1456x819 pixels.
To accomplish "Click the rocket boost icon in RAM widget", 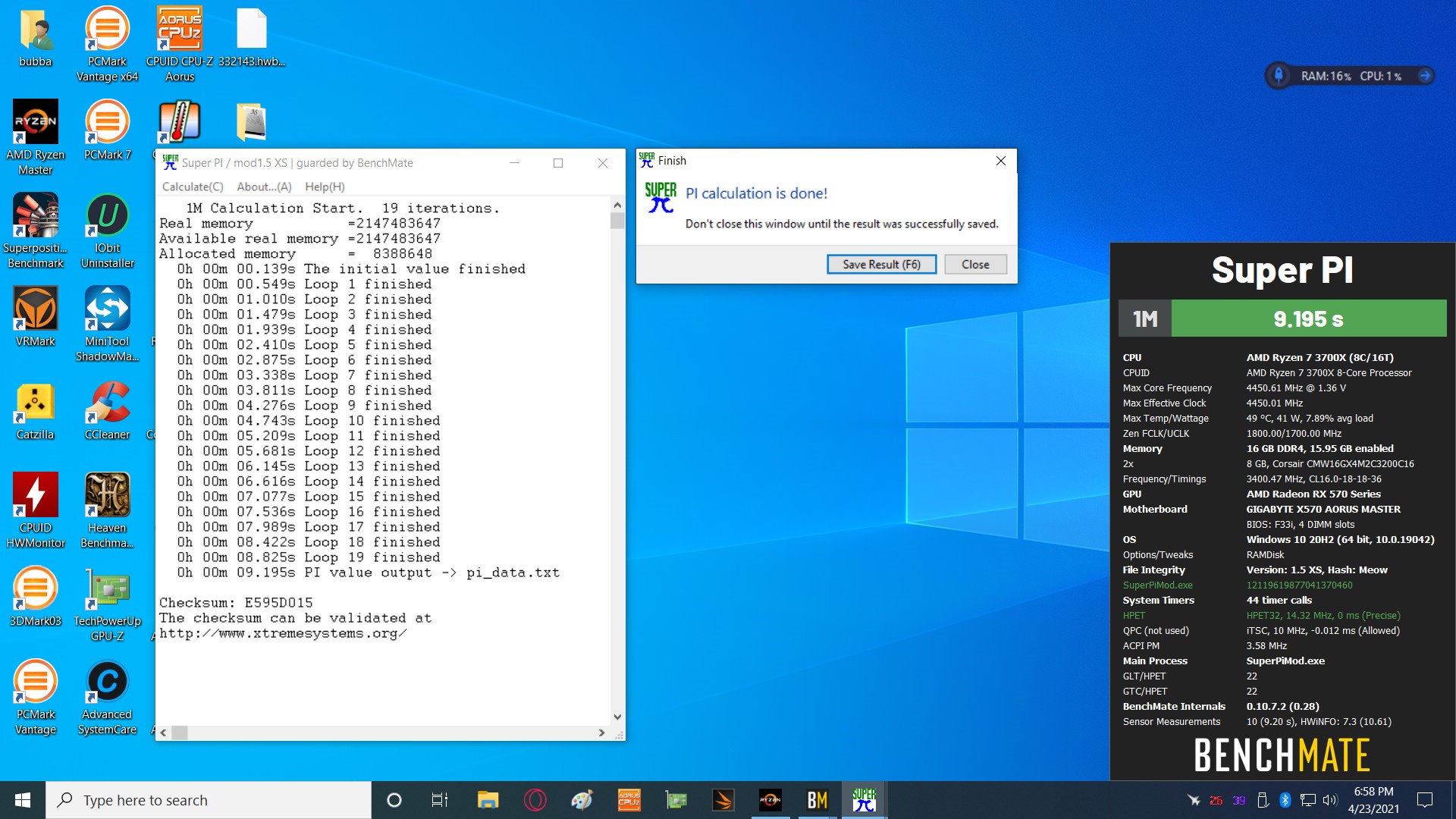I will point(1279,75).
